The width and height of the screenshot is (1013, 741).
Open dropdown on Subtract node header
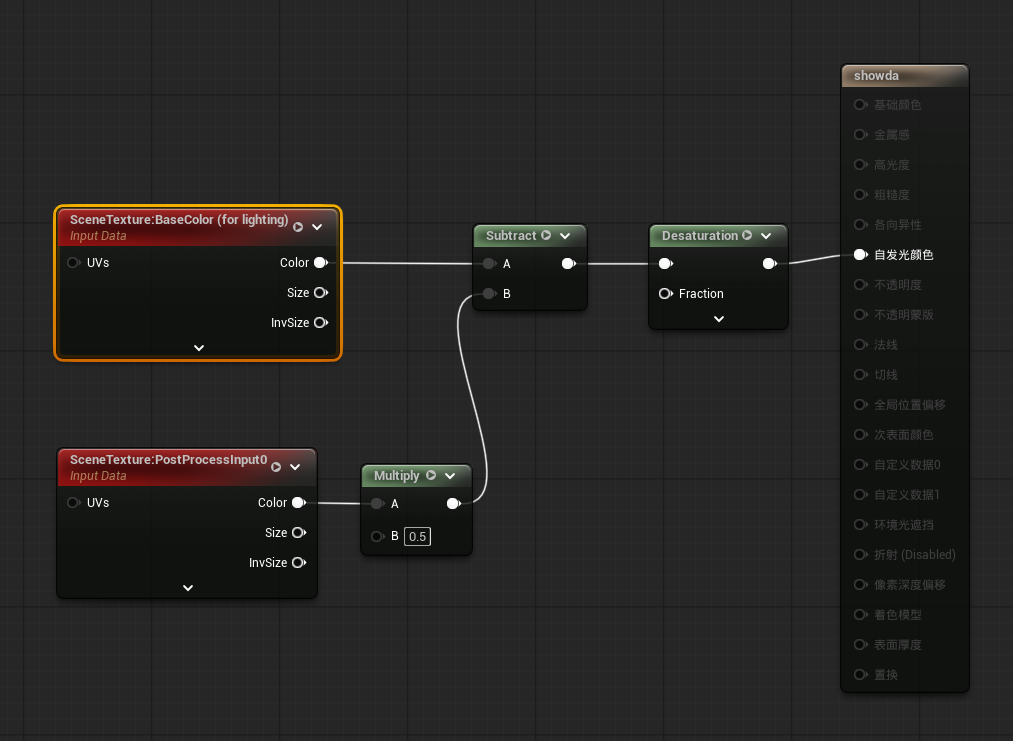pos(565,236)
